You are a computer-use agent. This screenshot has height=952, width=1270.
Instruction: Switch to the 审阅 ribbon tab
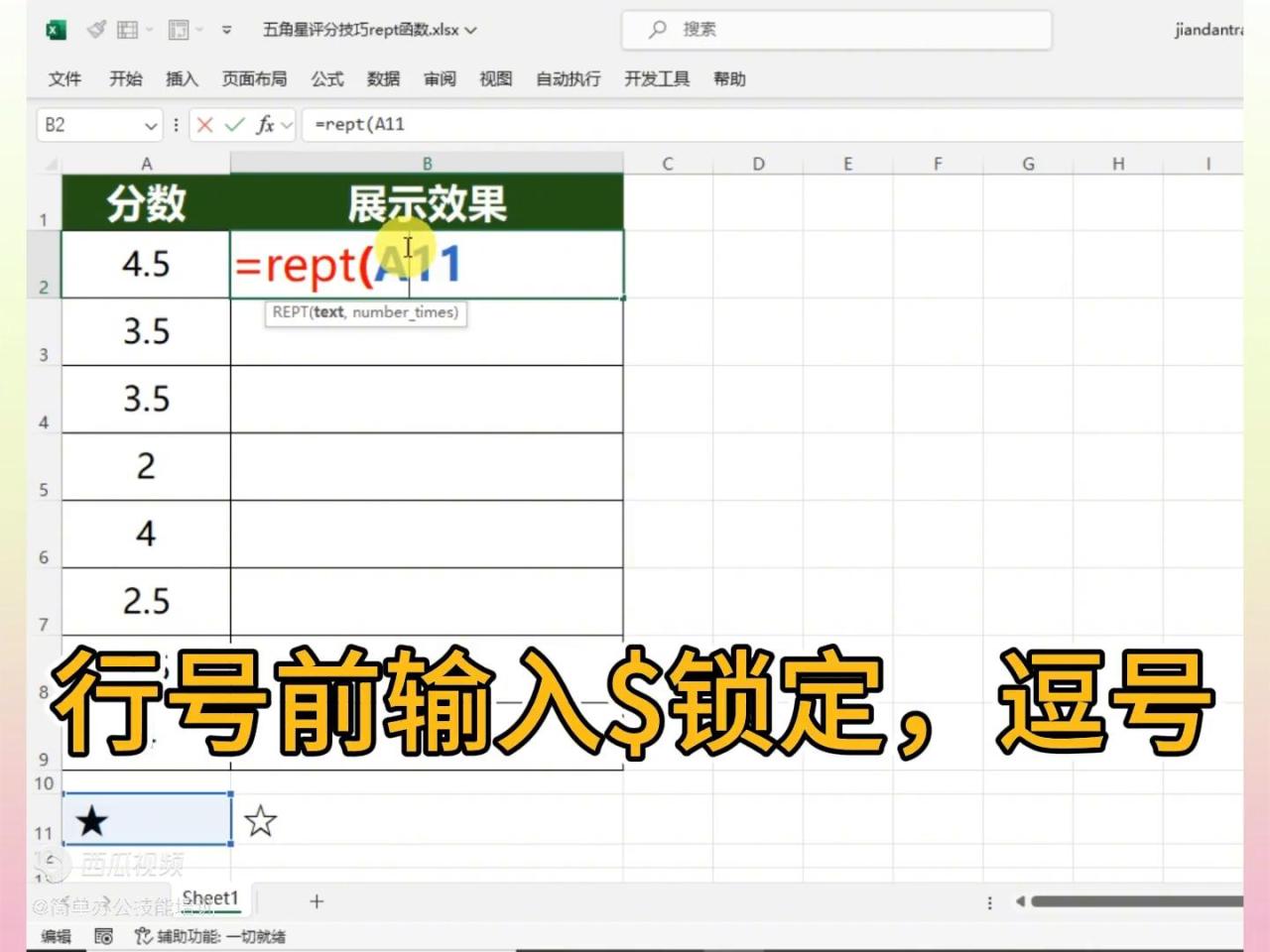point(440,78)
